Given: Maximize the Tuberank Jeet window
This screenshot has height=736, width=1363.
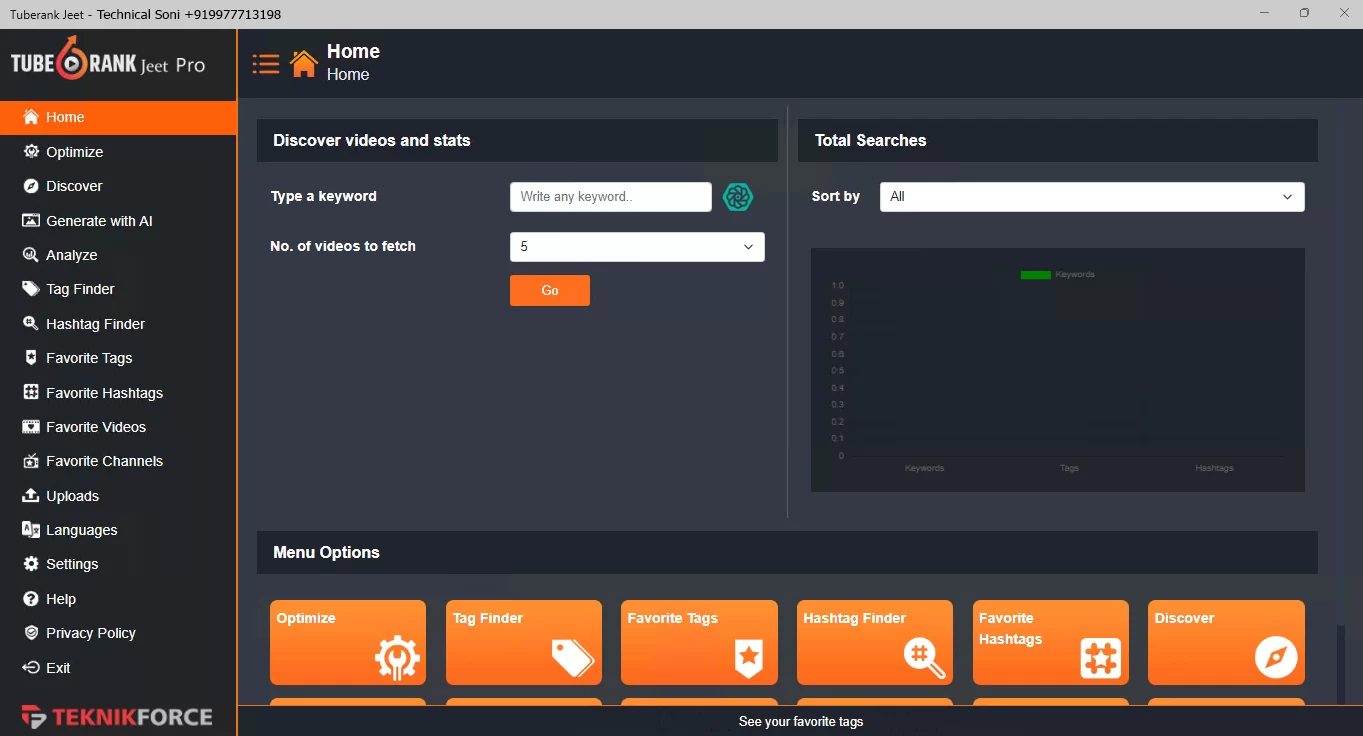Looking at the screenshot, I should point(1304,13).
